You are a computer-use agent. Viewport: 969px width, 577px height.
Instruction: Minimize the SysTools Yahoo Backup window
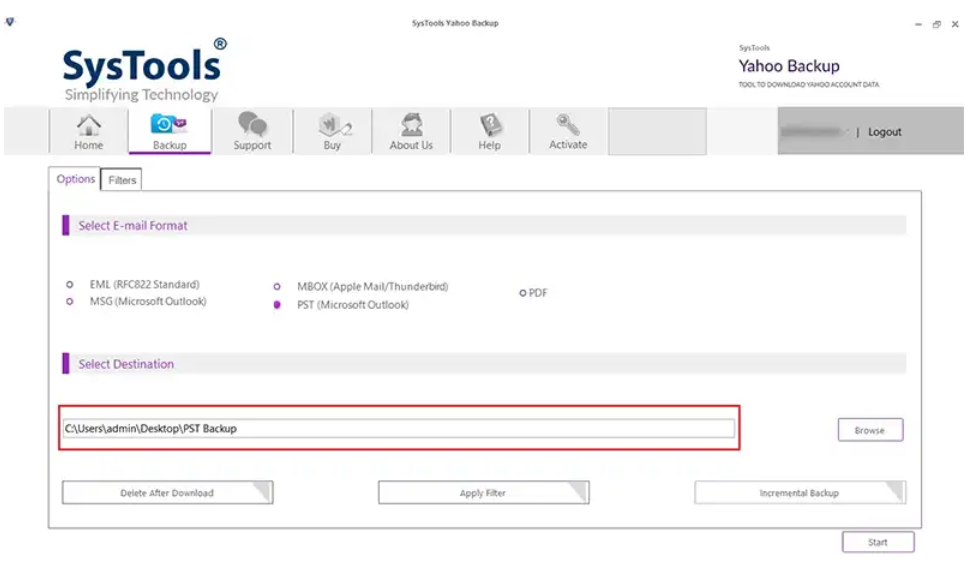coord(918,24)
